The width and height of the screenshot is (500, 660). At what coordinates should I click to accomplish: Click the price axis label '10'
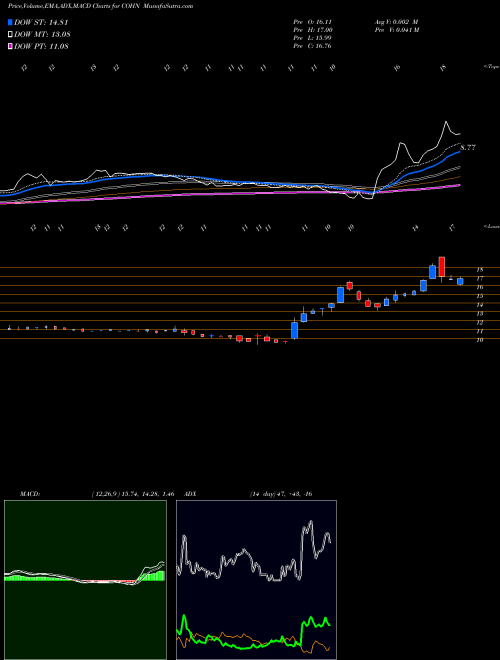pyautogui.click(x=479, y=340)
